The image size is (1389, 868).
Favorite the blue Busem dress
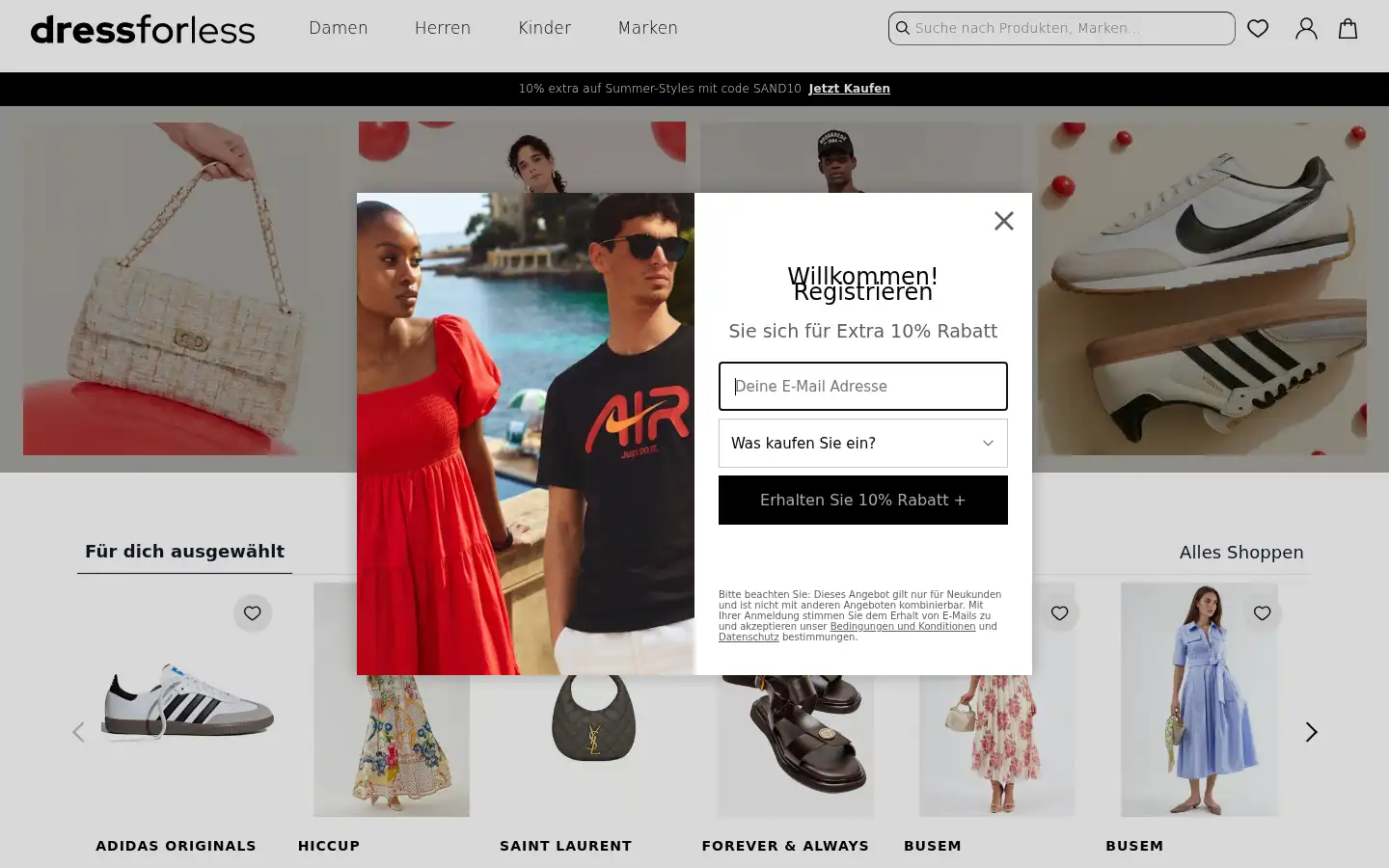(1262, 613)
